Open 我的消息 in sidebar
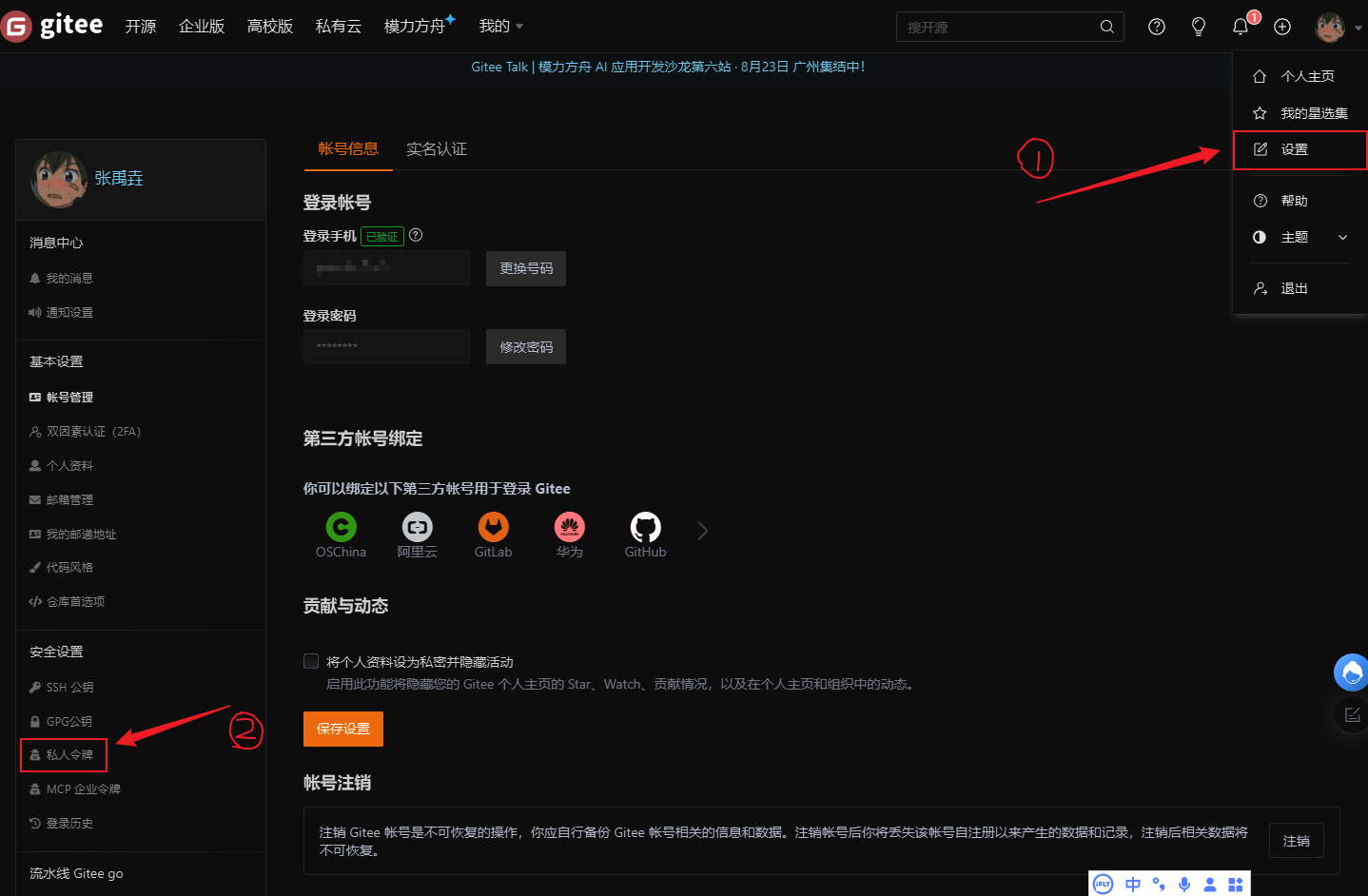The height and width of the screenshot is (896, 1368). point(69,279)
